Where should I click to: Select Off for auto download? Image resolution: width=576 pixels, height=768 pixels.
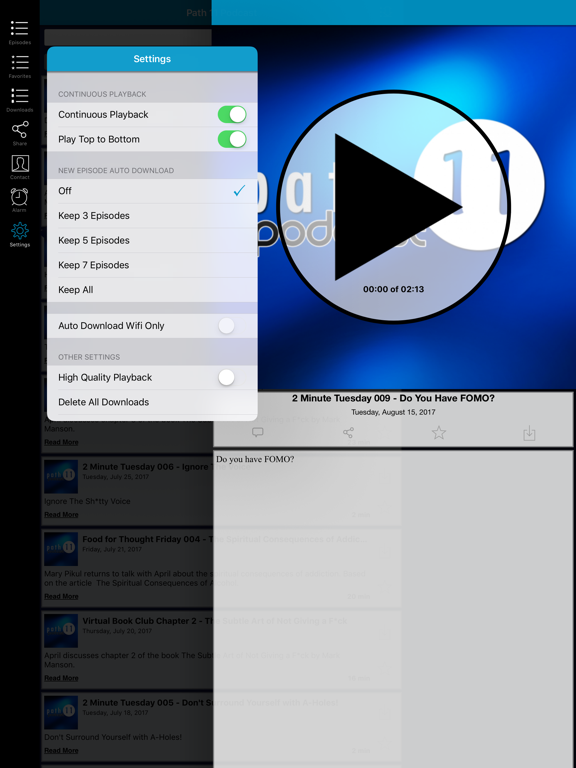coord(152,191)
